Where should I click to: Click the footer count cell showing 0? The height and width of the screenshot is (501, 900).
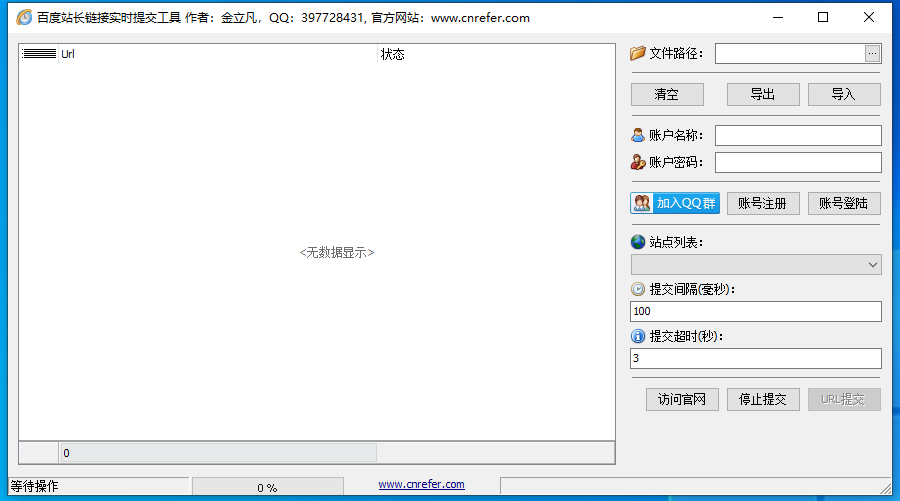coord(218,453)
